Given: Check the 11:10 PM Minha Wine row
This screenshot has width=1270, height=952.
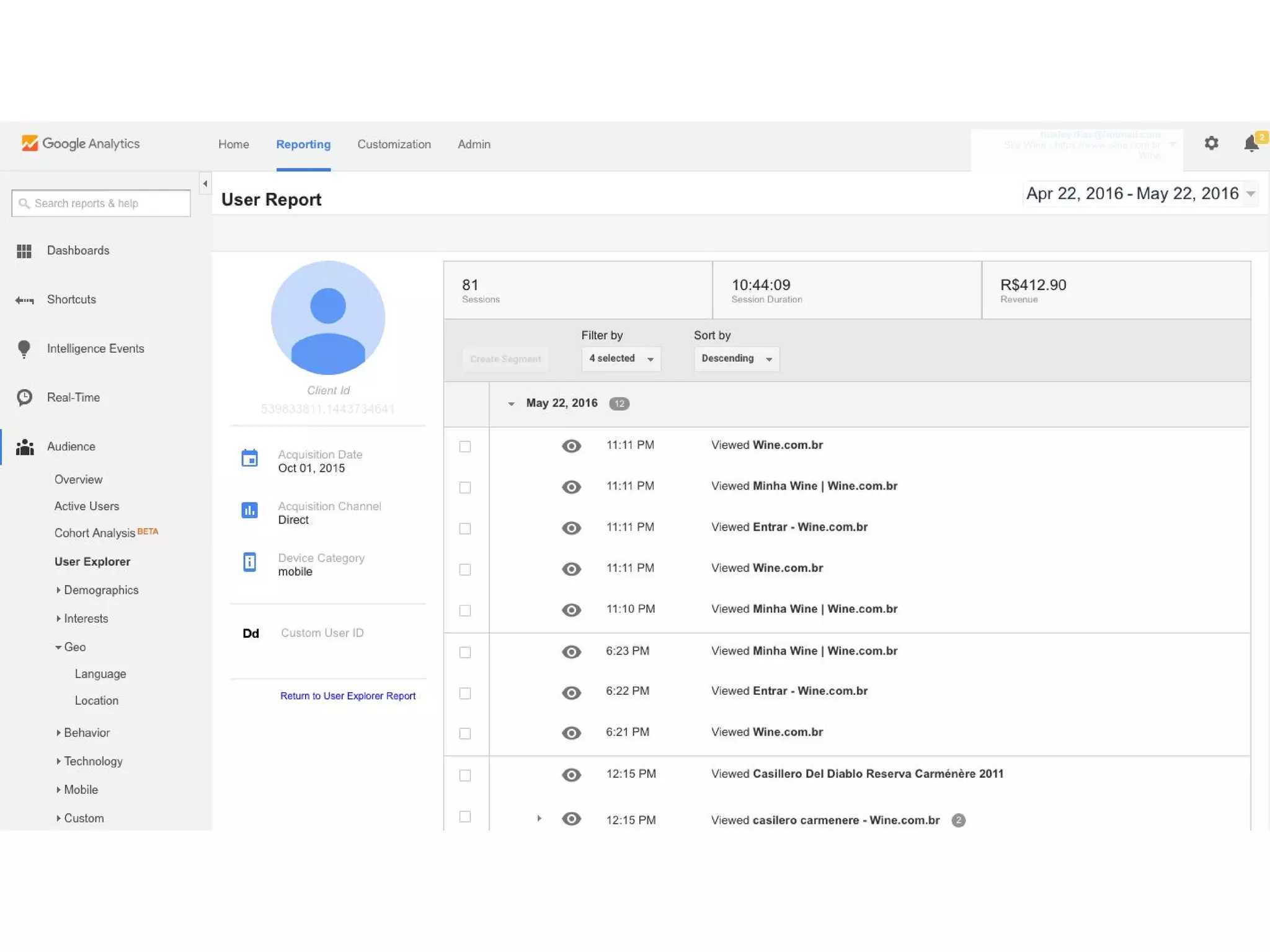Looking at the screenshot, I should [464, 610].
